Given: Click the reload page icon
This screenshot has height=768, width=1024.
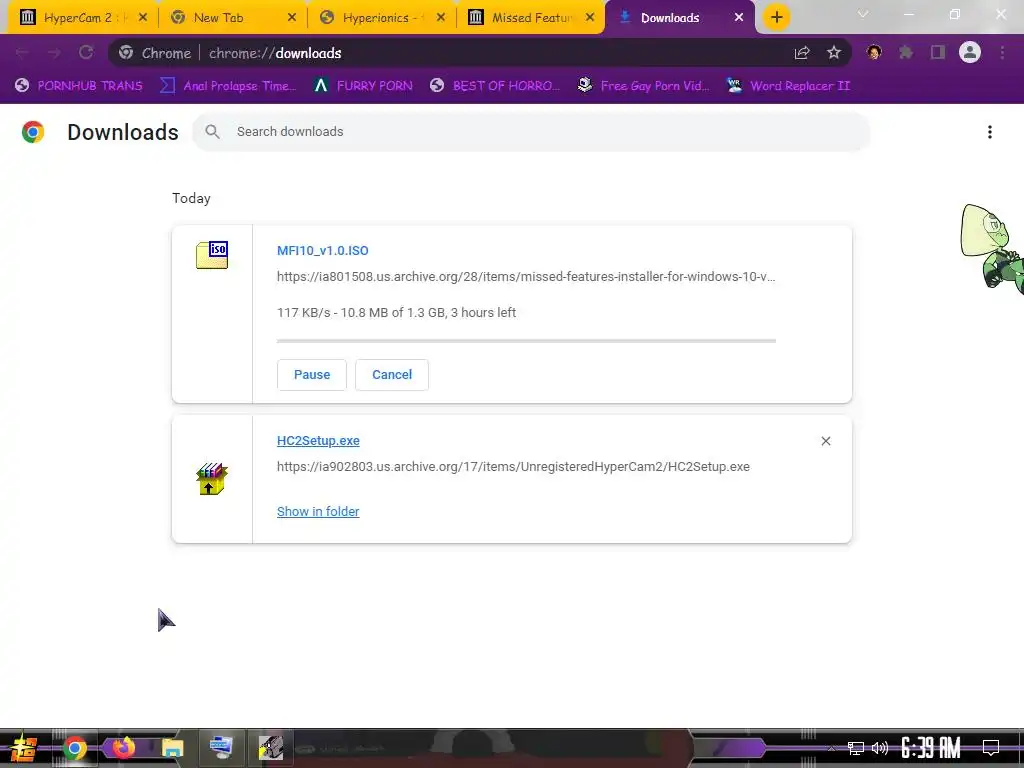Looking at the screenshot, I should [86, 53].
